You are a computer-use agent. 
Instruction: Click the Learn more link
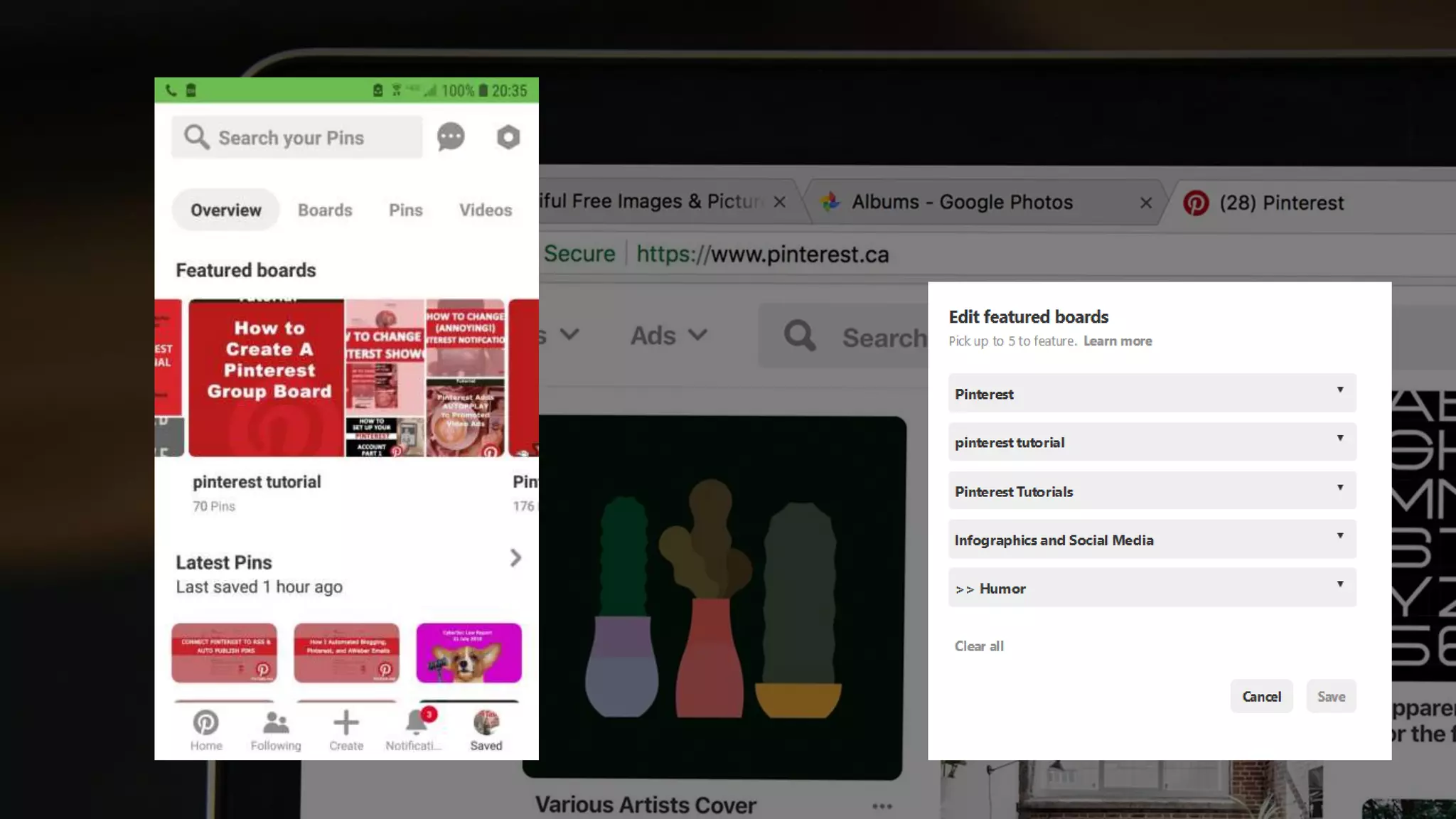(1118, 341)
